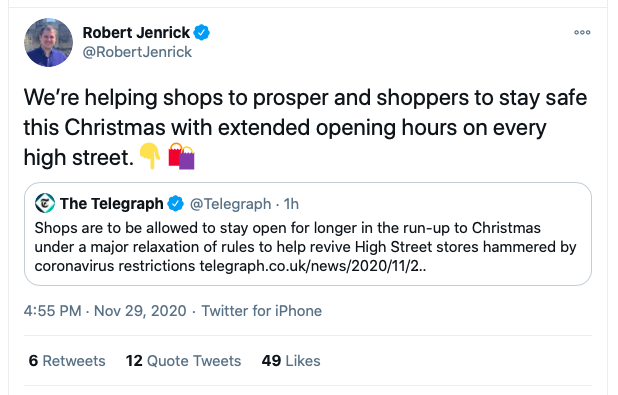Click the blue verified badge beside Robert Jenrick
The height and width of the screenshot is (395, 618).
(202, 32)
